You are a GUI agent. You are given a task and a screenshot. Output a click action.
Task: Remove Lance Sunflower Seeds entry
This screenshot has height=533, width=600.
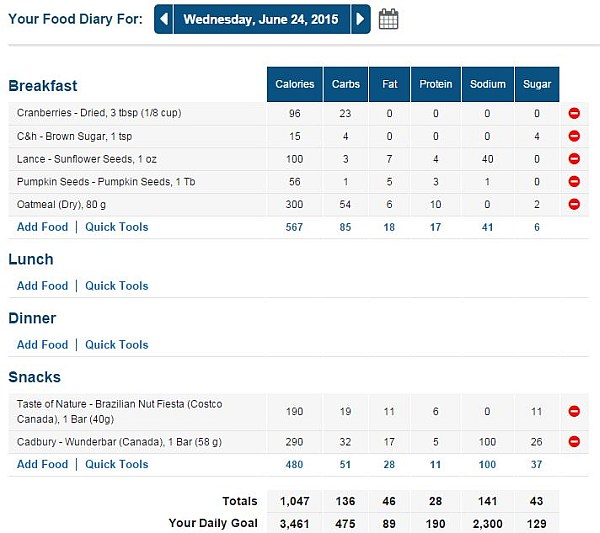point(574,159)
